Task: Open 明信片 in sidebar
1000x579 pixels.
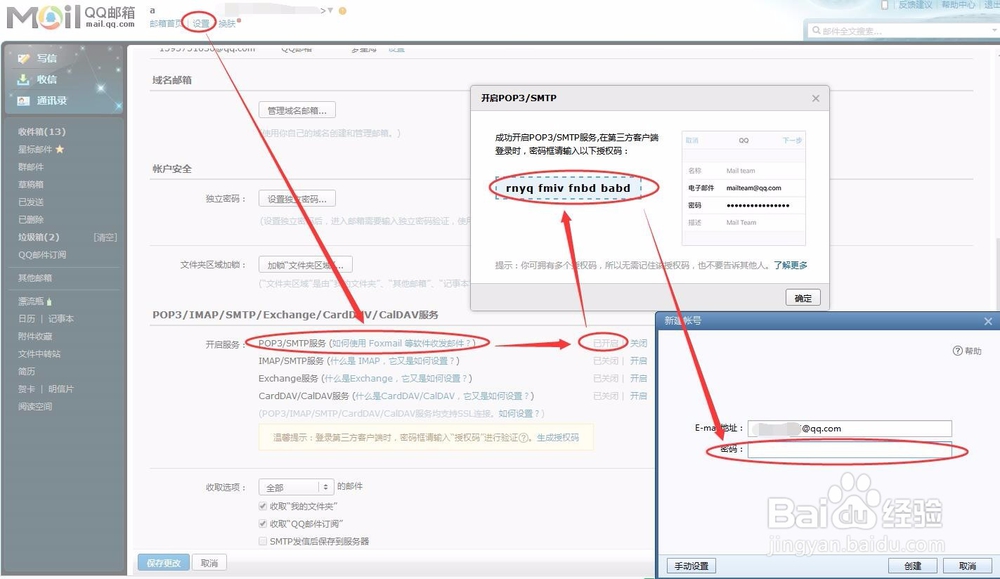Action: pos(61,389)
